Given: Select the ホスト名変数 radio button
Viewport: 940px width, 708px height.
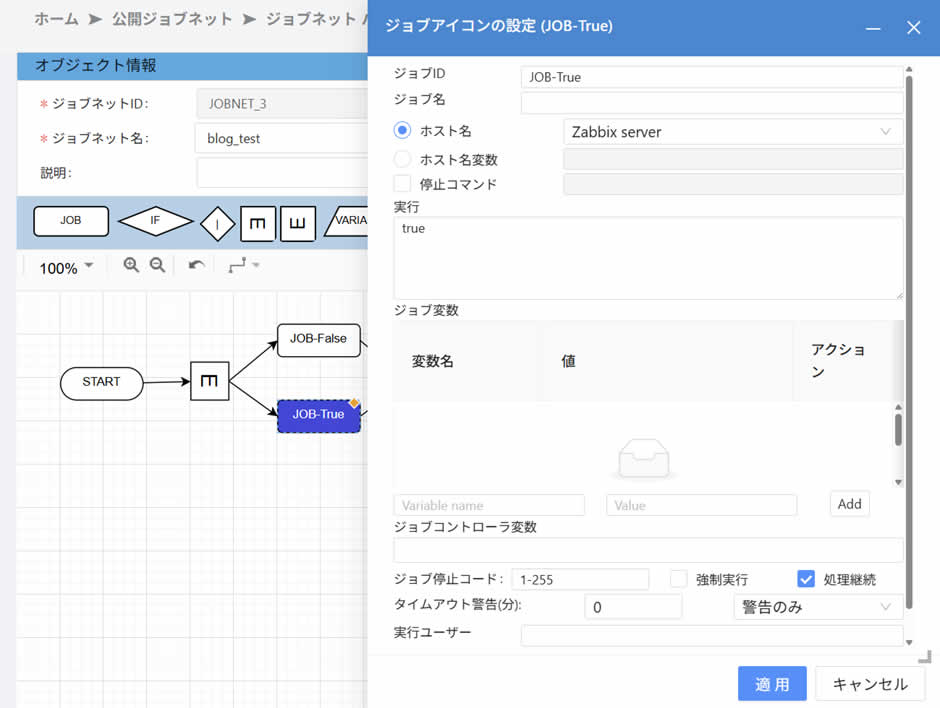Looking at the screenshot, I should (403, 159).
